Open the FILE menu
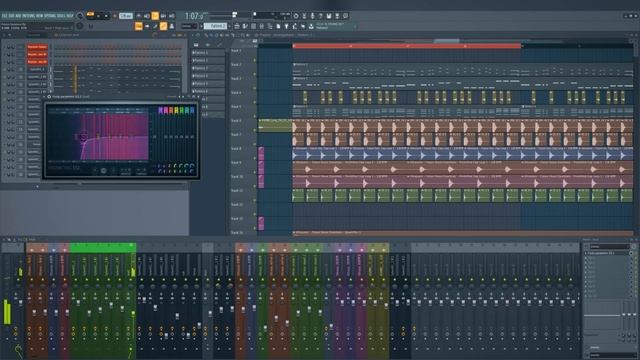The image size is (640, 360). point(4,16)
